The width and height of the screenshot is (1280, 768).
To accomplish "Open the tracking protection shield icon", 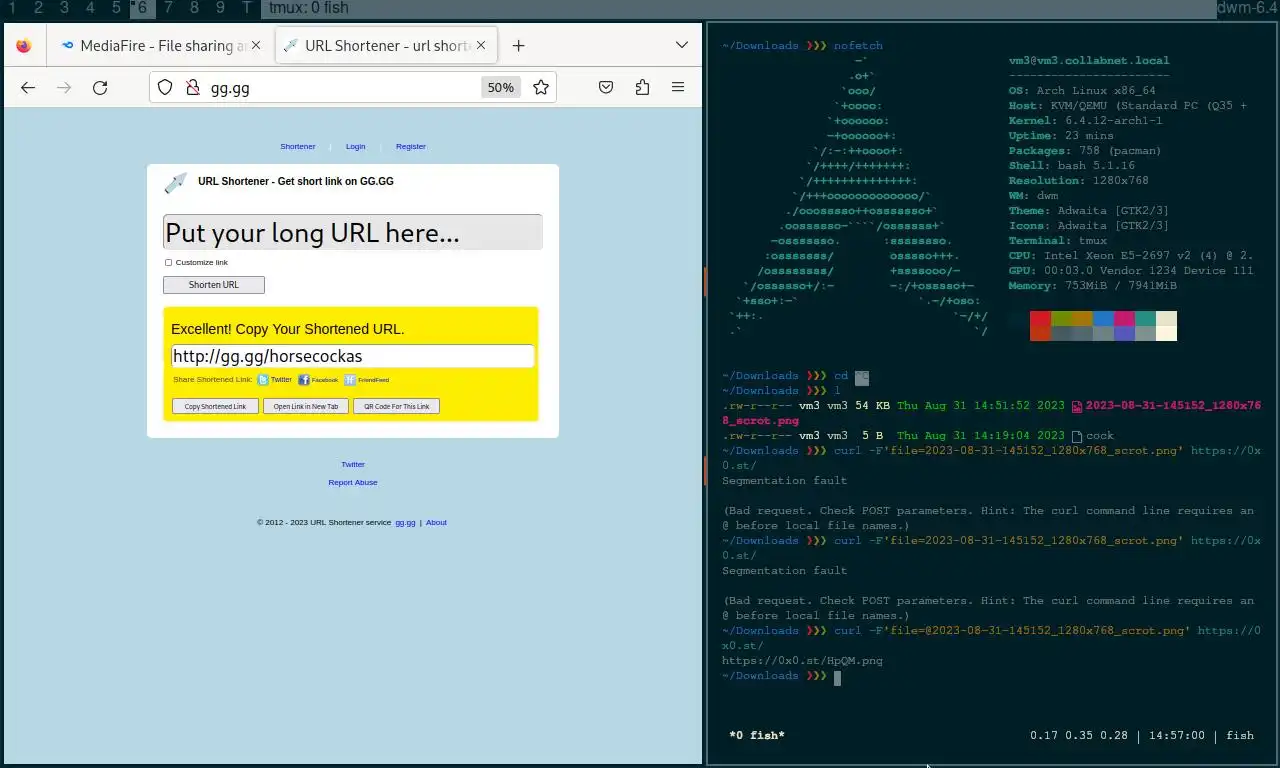I will [166, 88].
